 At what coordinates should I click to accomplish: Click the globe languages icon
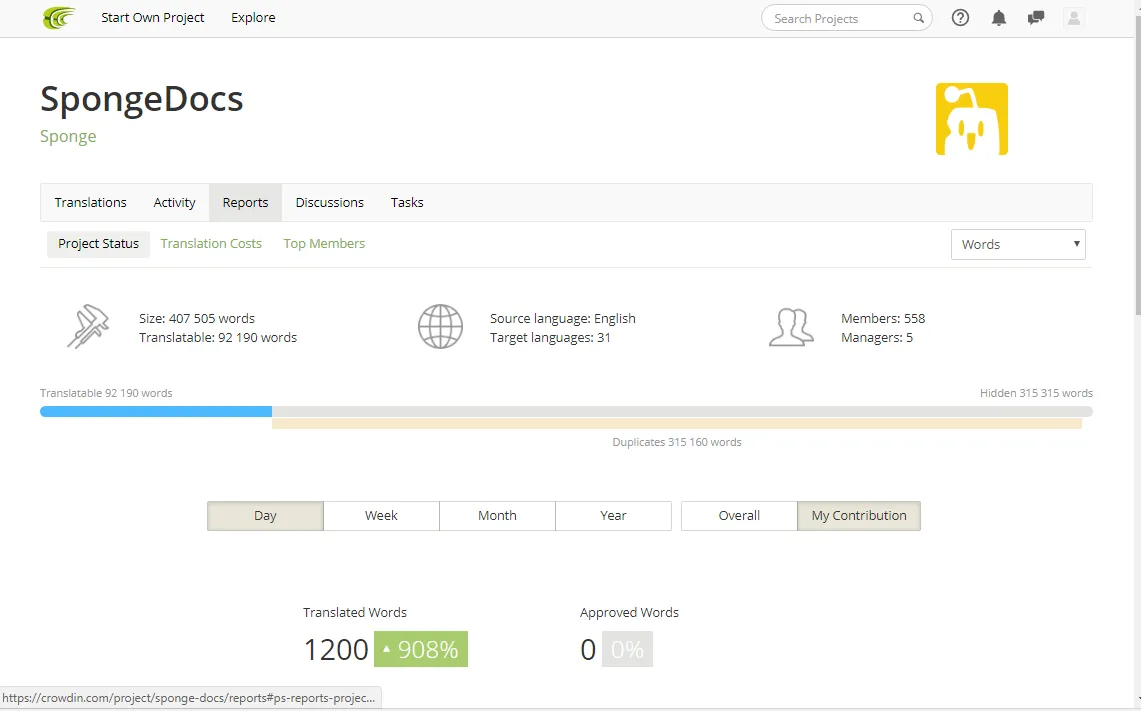coord(440,327)
